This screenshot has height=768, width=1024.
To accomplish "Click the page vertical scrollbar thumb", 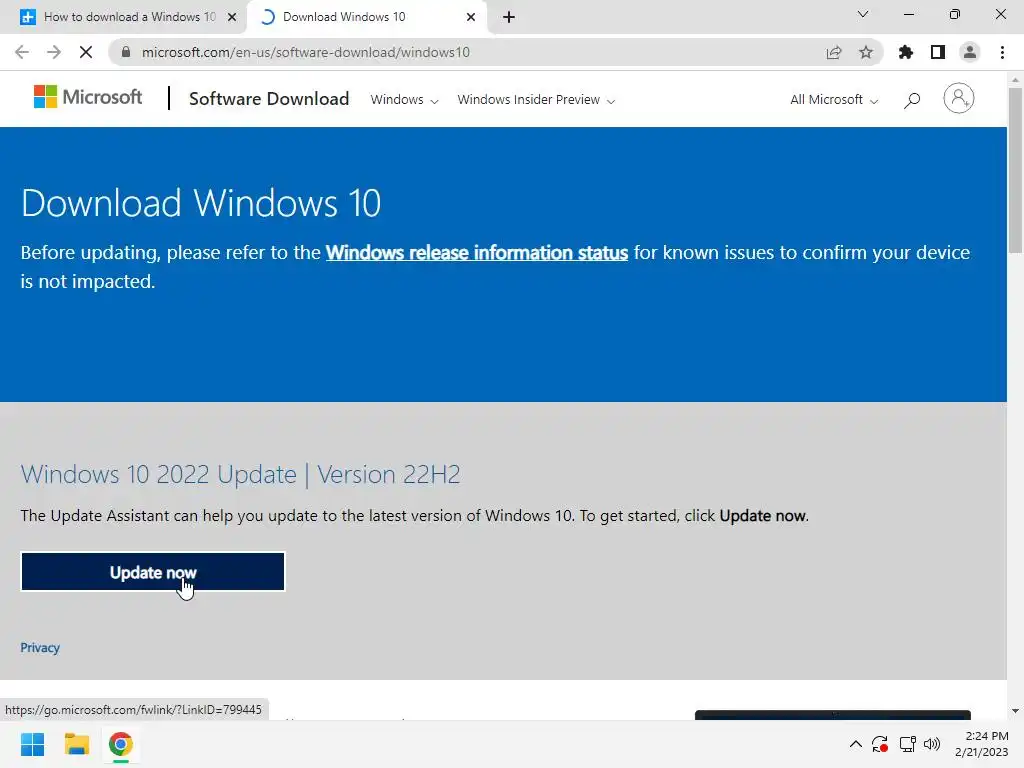I will 1016,170.
